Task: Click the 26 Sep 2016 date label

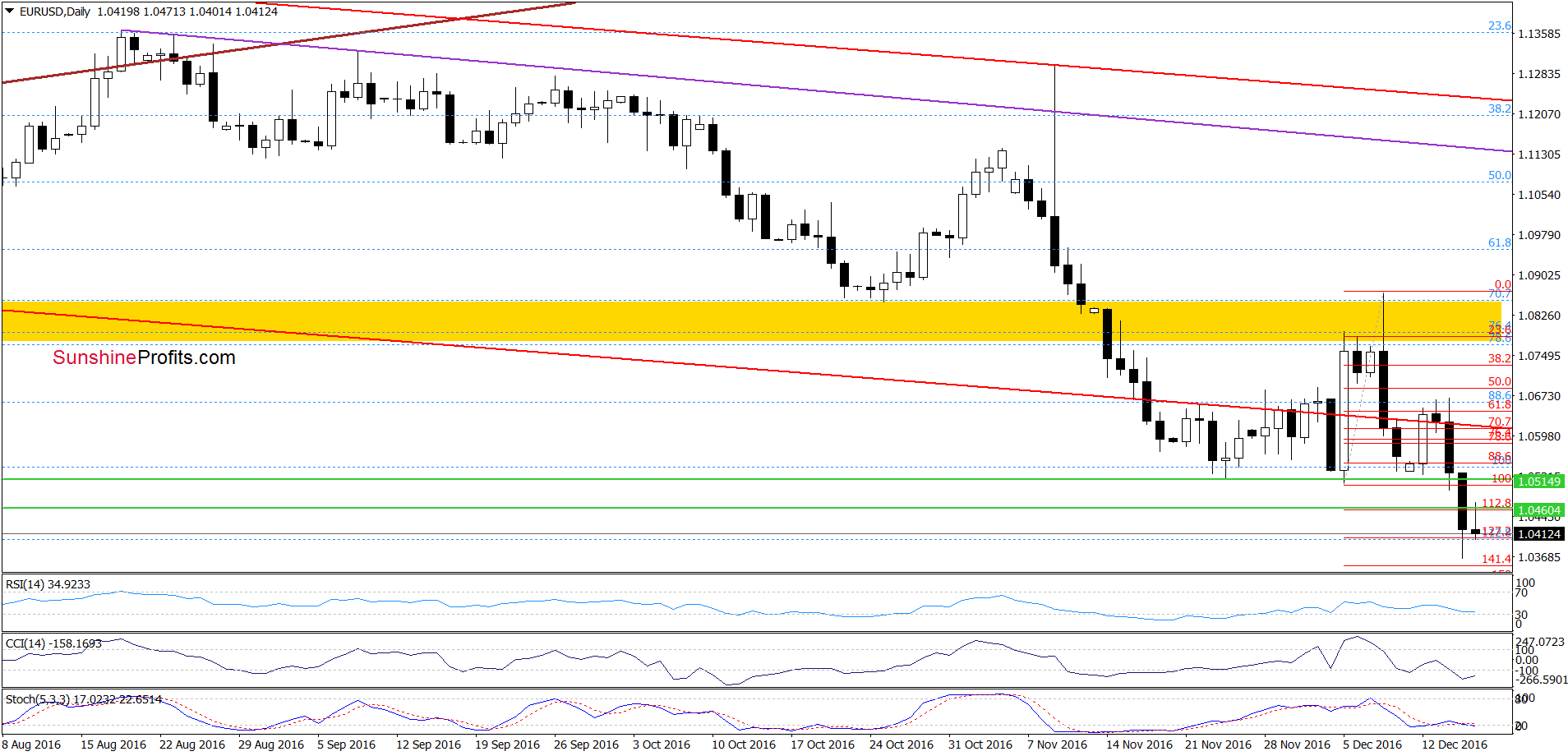Action: coord(587,744)
